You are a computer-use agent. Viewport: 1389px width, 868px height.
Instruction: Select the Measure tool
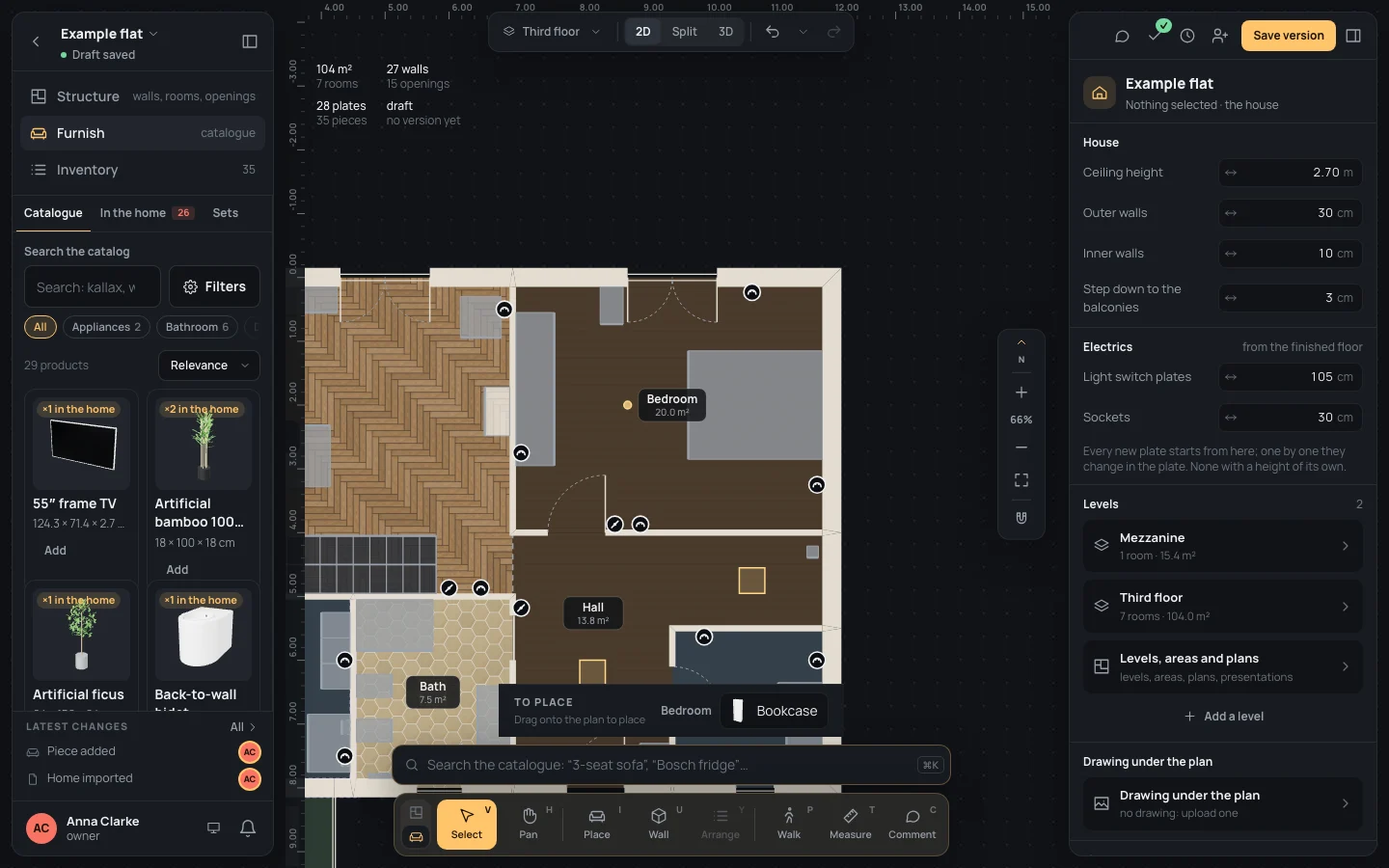(x=850, y=825)
